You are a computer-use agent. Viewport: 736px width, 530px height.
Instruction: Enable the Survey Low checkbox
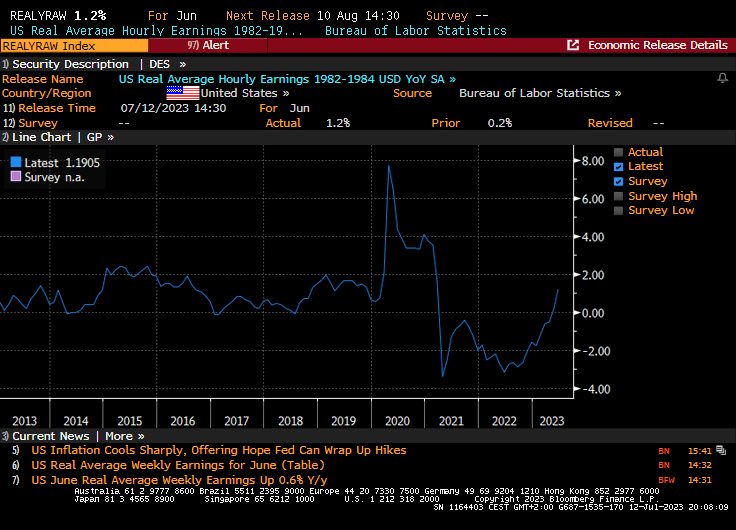(619, 211)
